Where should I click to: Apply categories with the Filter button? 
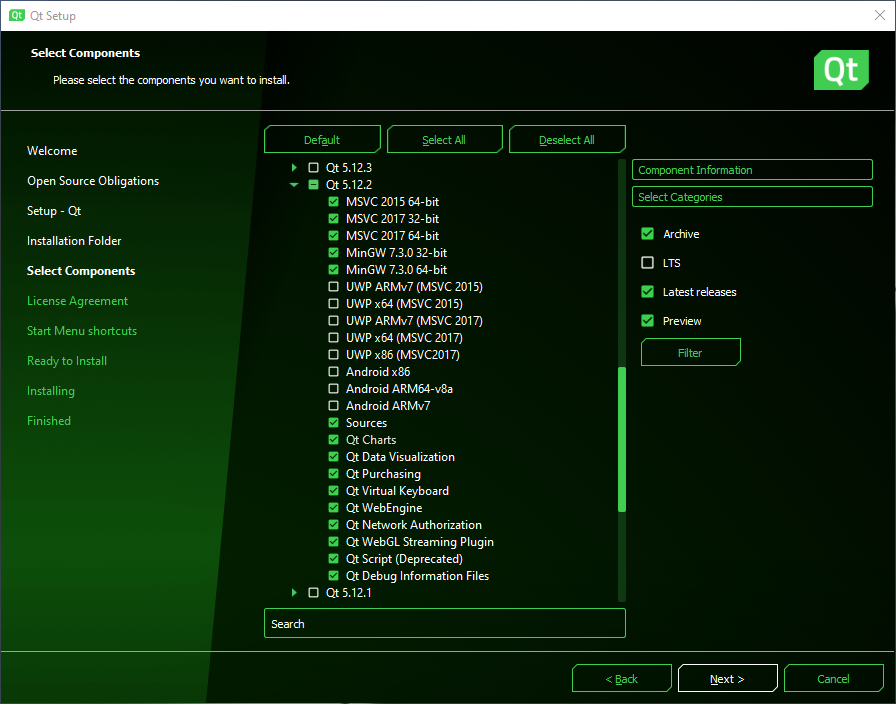point(690,353)
